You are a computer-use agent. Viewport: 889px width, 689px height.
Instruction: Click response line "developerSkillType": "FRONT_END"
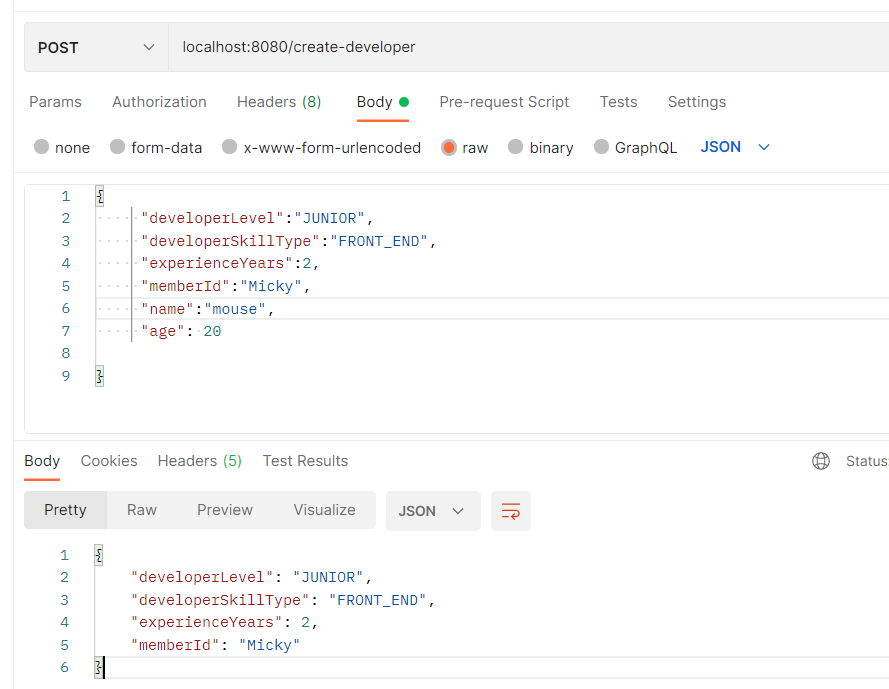283,600
